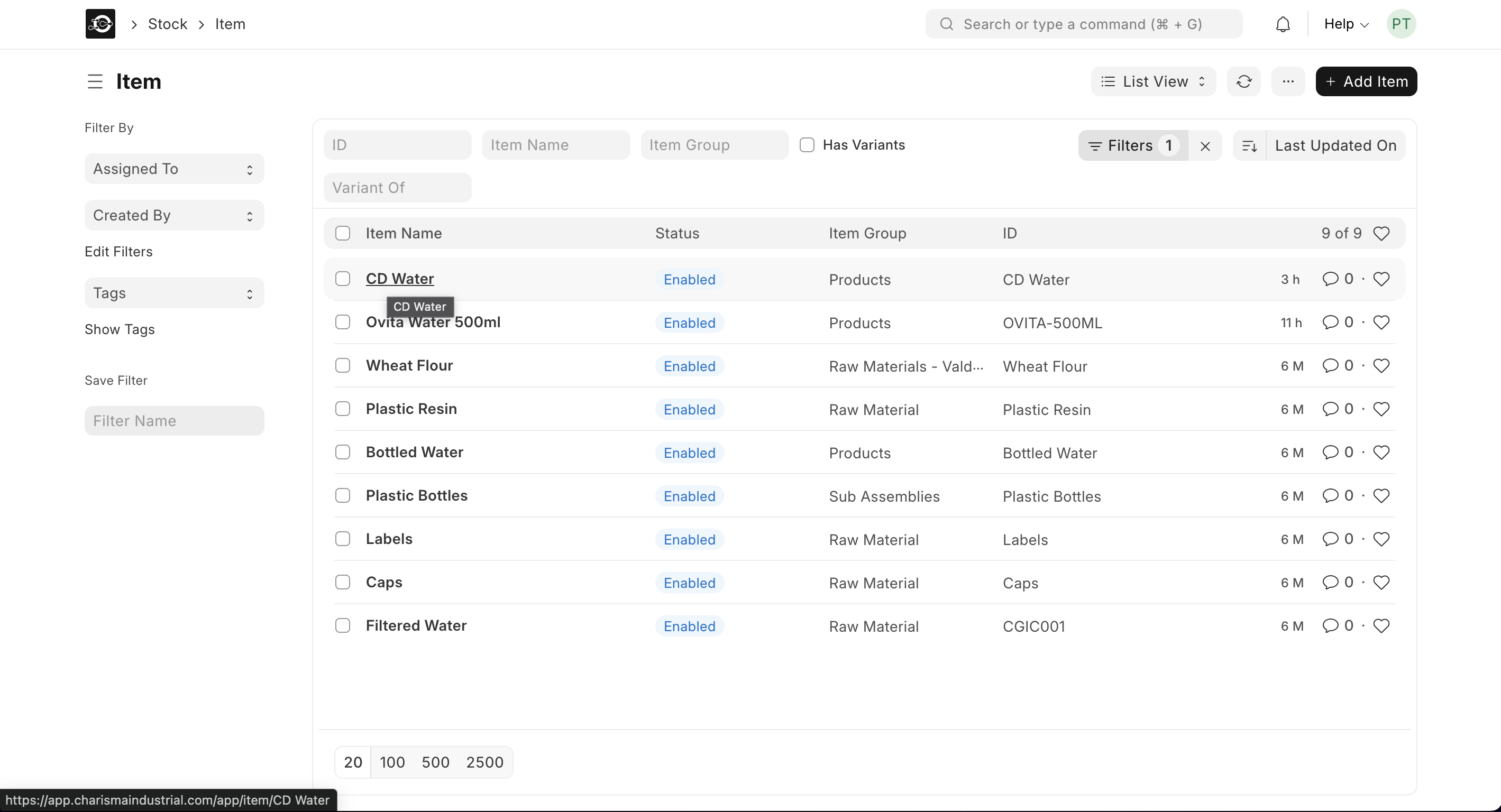Toggle sort direction icon

click(x=1249, y=145)
